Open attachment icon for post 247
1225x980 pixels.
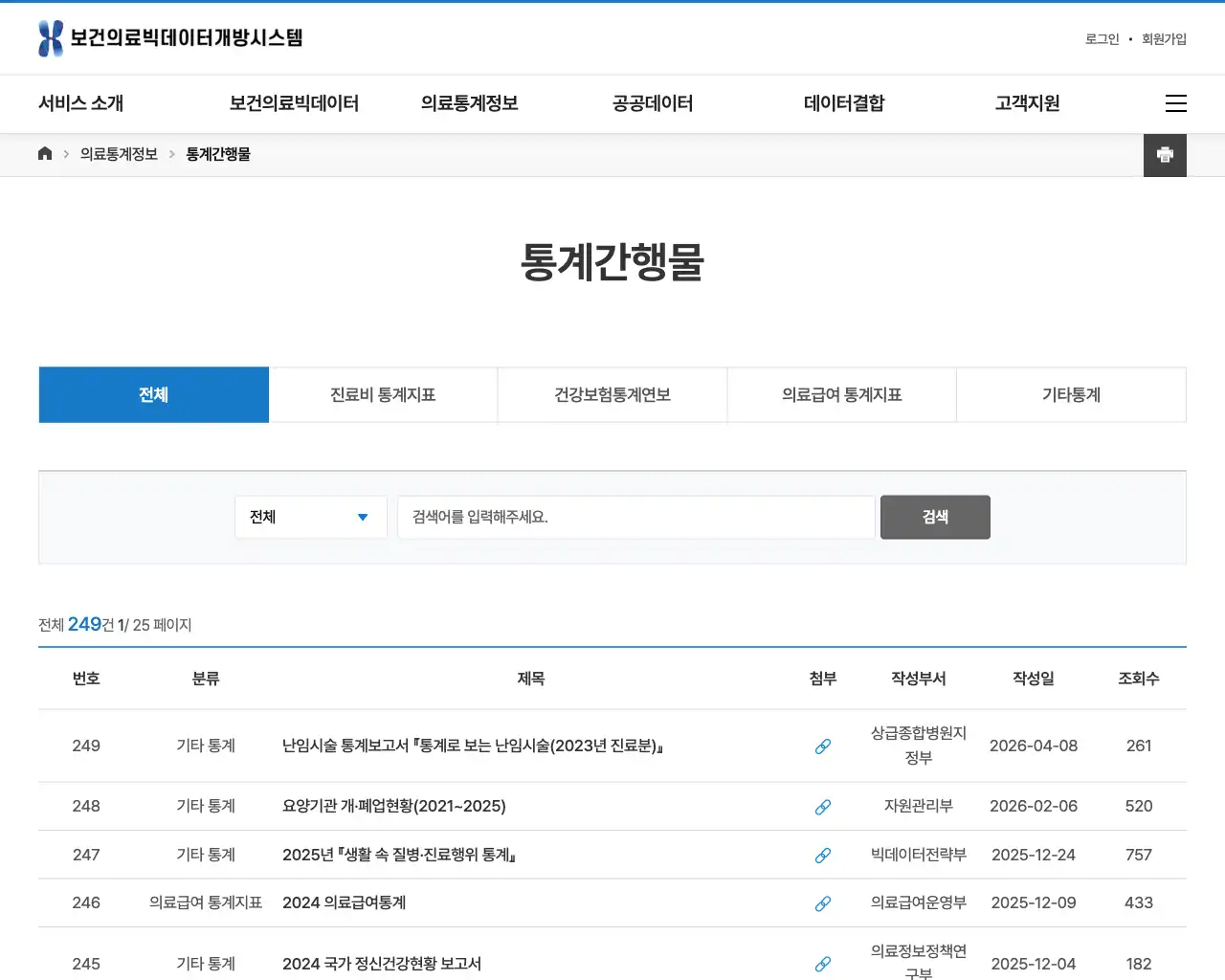823,856
